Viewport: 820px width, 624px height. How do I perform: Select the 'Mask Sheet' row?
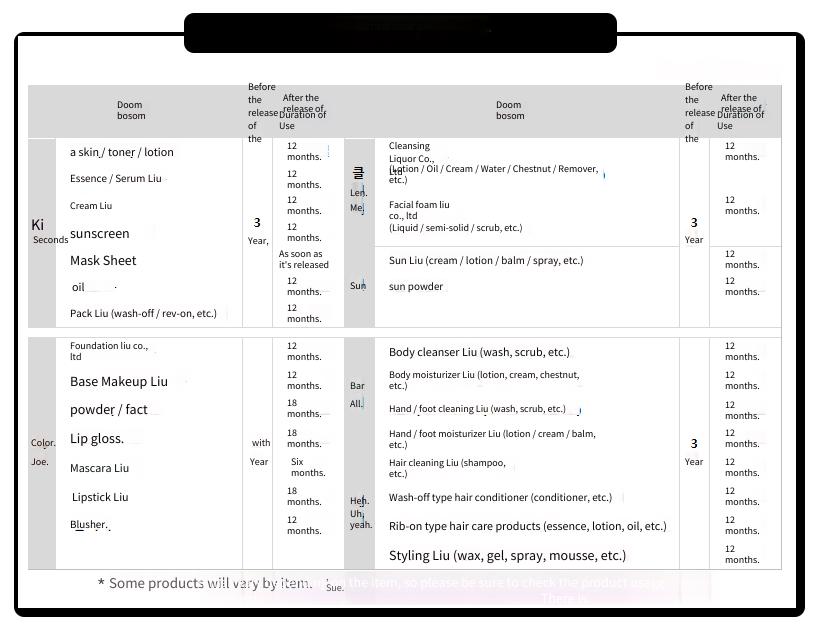pos(103,260)
